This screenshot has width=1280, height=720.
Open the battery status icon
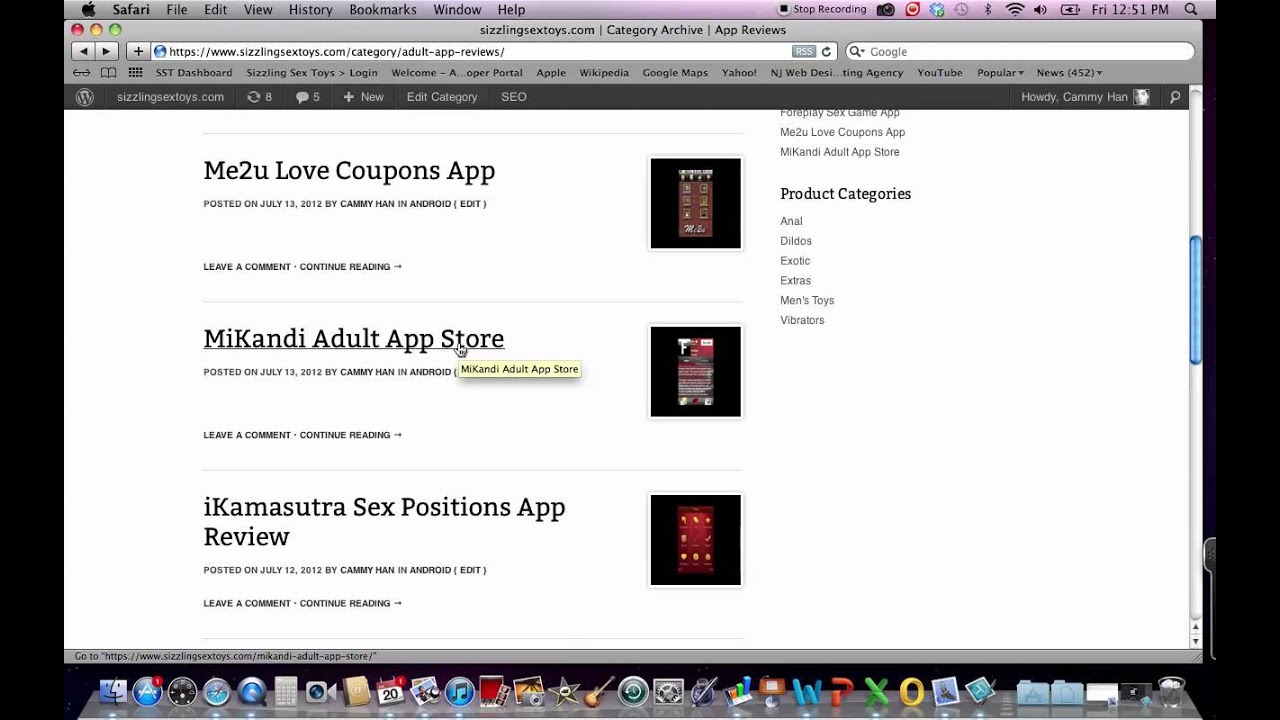click(x=1071, y=9)
